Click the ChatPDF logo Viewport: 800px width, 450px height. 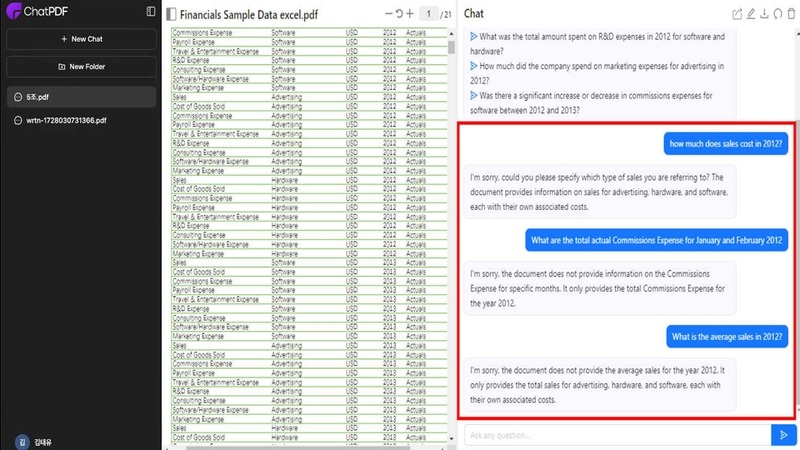(x=37, y=11)
